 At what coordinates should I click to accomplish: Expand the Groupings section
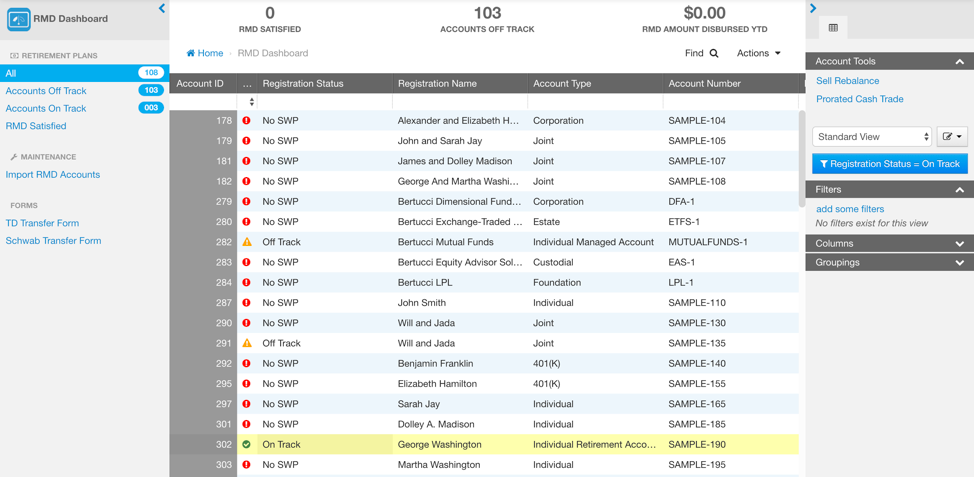point(960,262)
